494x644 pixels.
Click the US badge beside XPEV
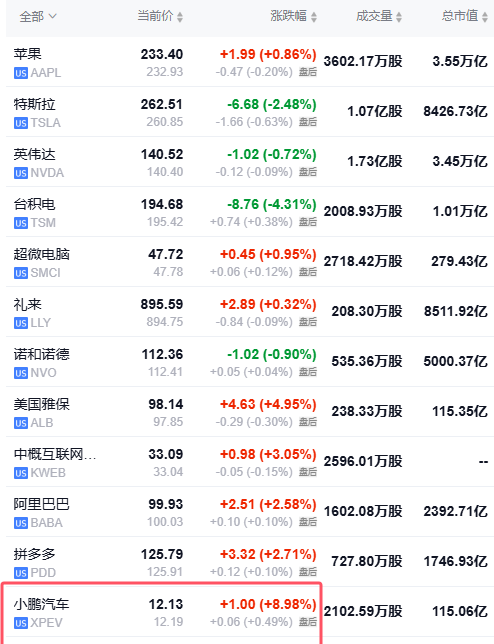21,623
